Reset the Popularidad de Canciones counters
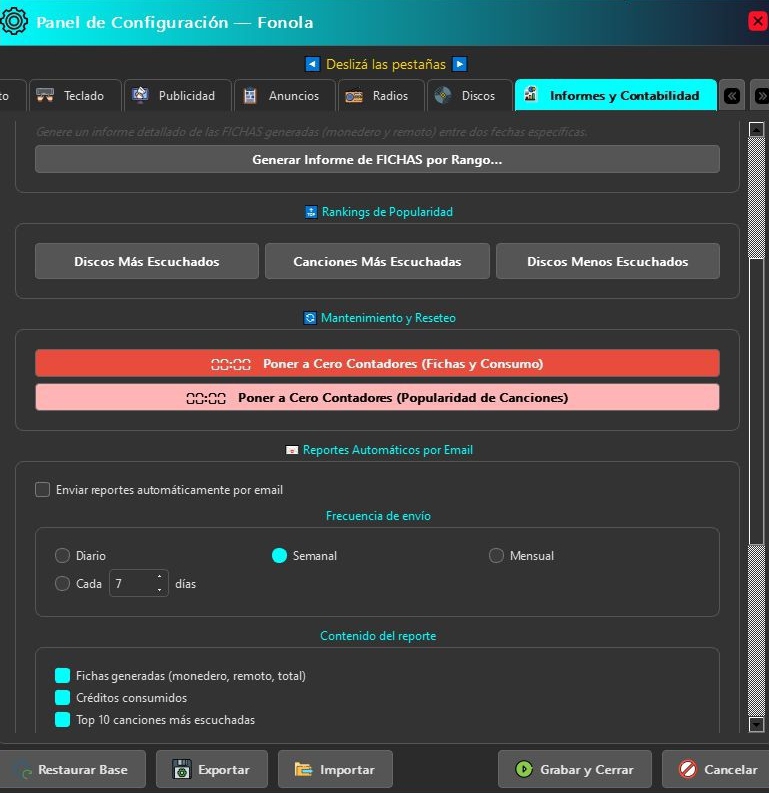The height and width of the screenshot is (793, 769). [x=377, y=398]
